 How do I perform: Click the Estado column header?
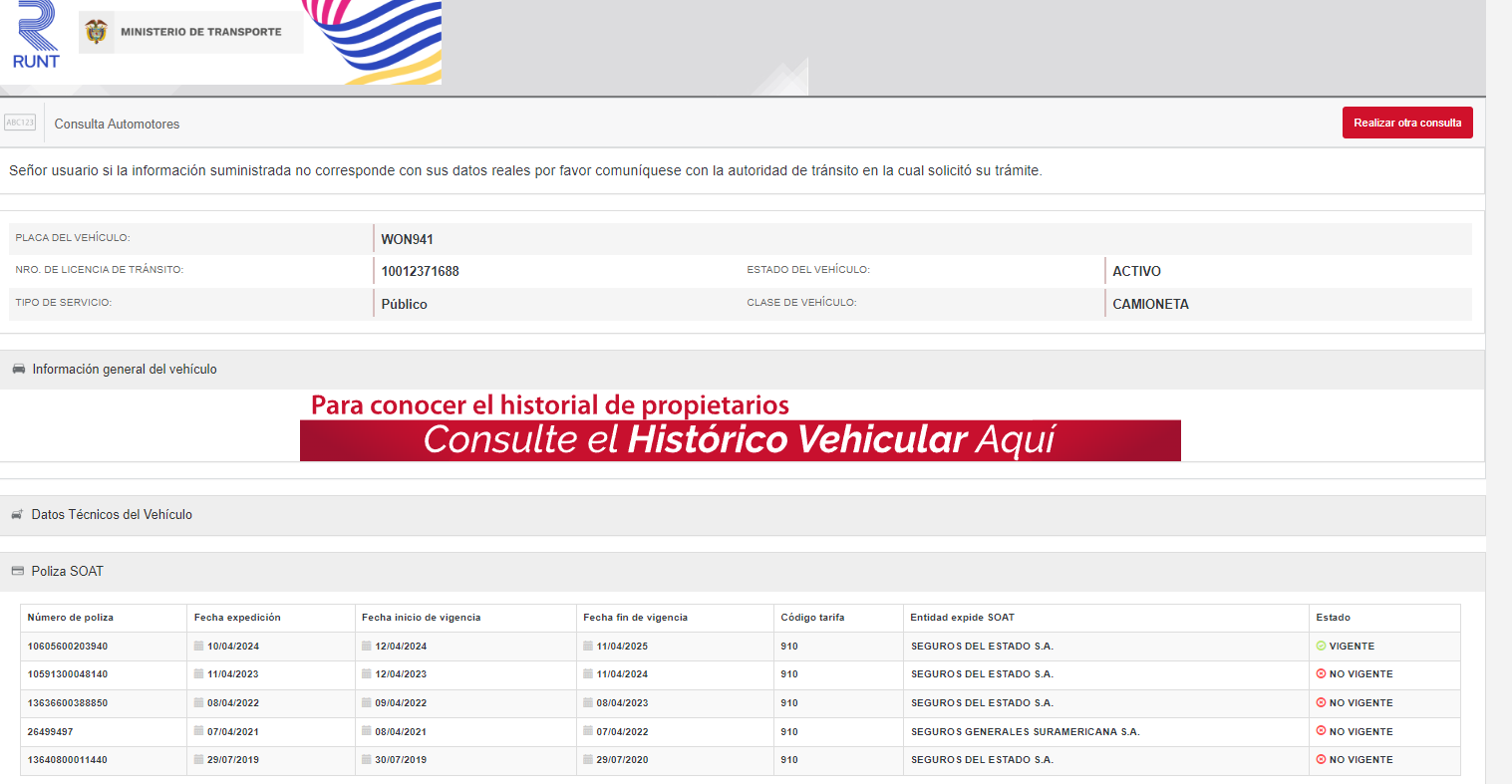pos(1333,618)
